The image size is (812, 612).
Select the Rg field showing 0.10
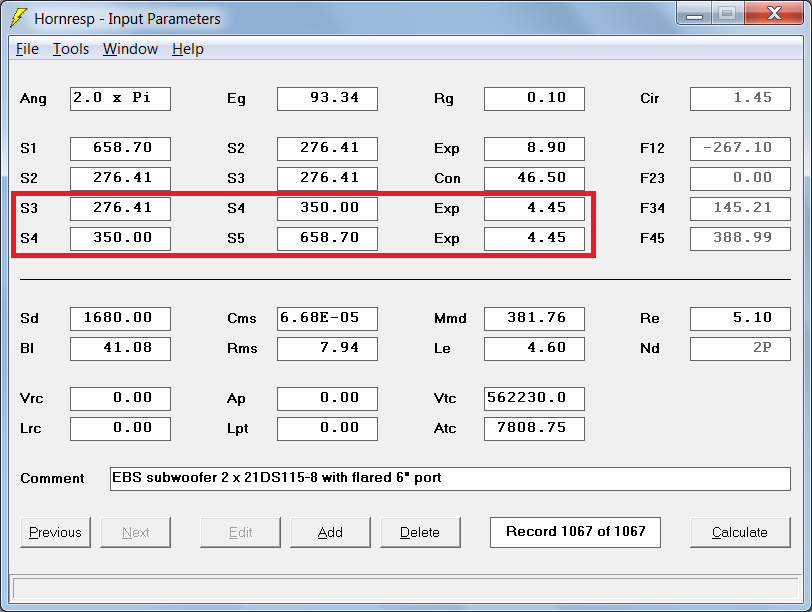(x=534, y=99)
